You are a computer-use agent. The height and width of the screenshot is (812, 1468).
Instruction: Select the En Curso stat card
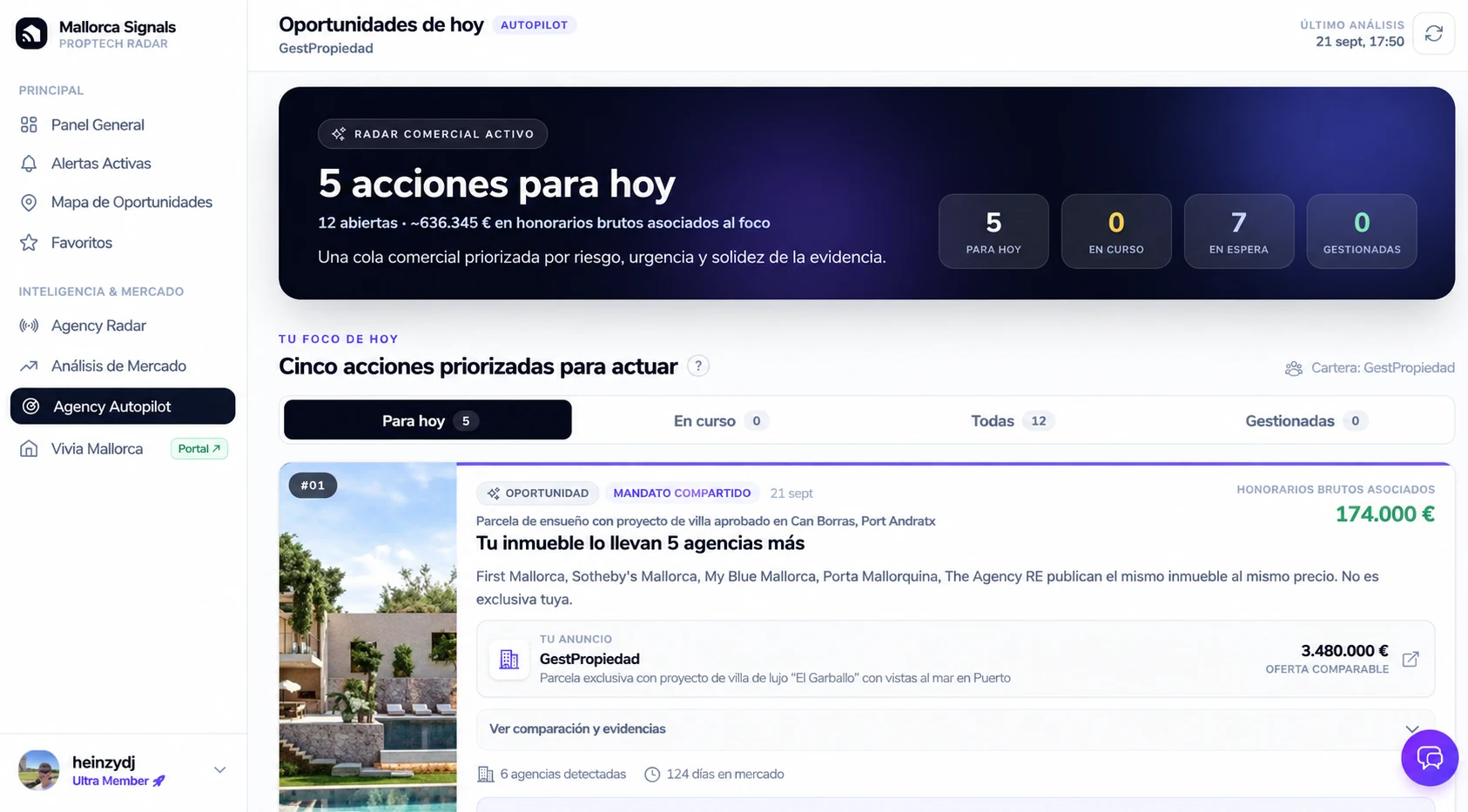pos(1116,232)
